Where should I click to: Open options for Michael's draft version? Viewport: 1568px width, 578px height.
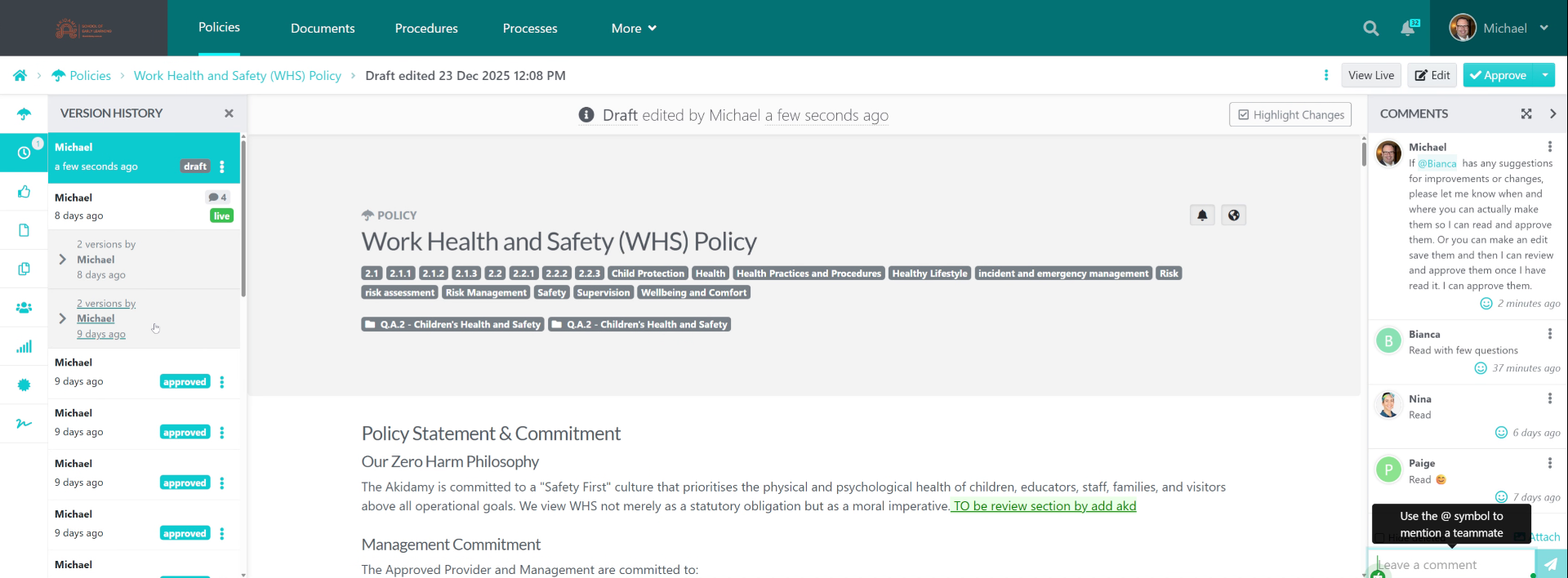tap(222, 167)
